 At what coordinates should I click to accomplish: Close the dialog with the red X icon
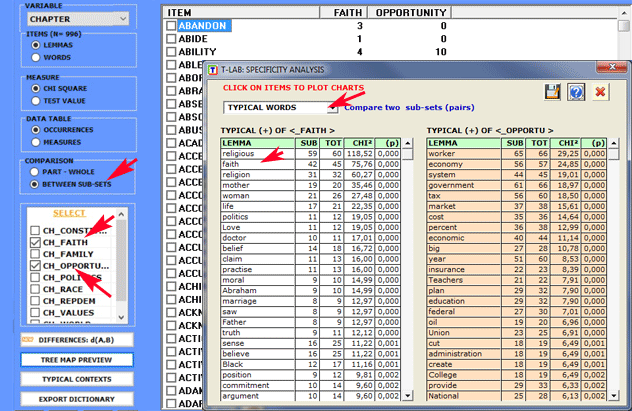600,92
